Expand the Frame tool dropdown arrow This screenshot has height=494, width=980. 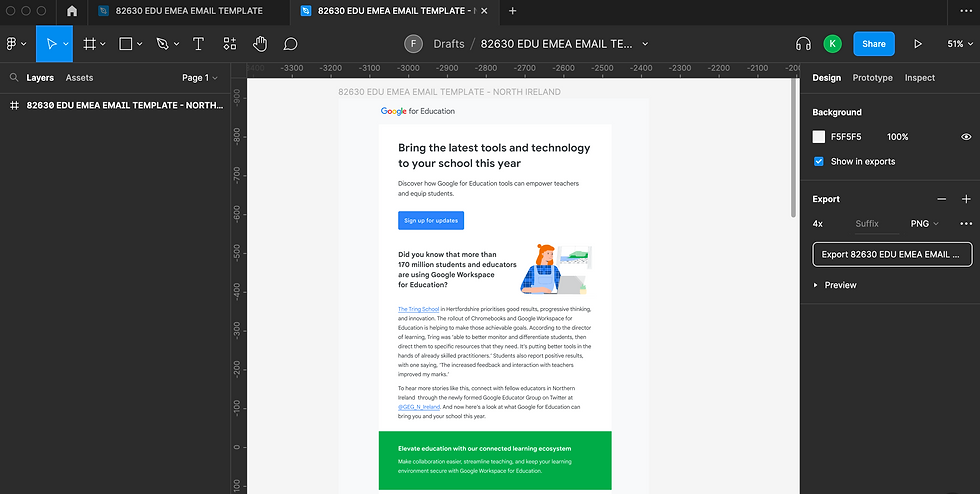(x=103, y=44)
